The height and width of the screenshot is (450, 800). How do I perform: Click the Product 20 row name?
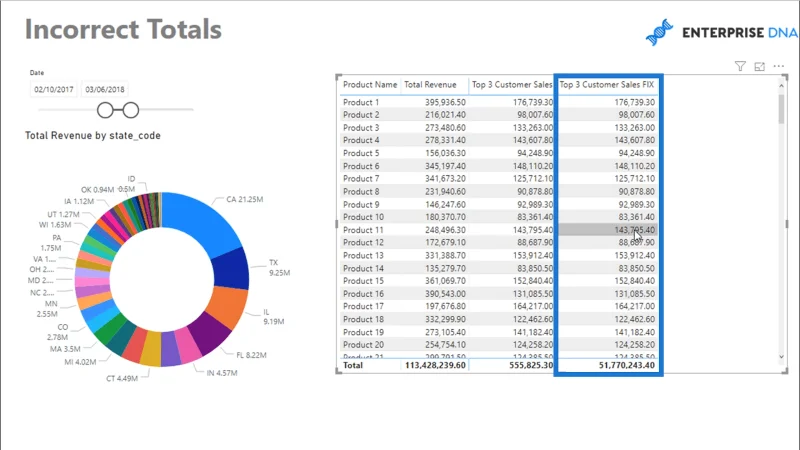pos(363,344)
